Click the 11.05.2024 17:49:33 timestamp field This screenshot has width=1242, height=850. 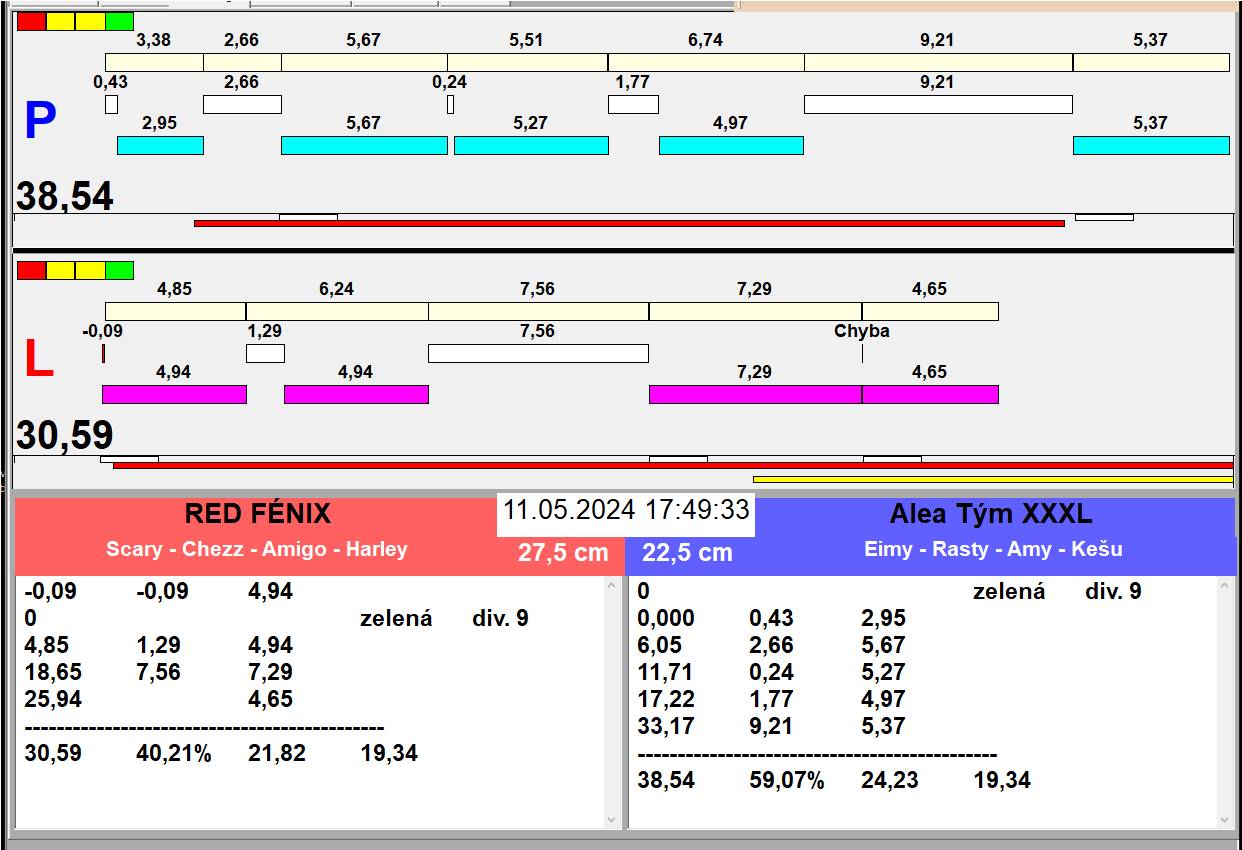coord(626,510)
